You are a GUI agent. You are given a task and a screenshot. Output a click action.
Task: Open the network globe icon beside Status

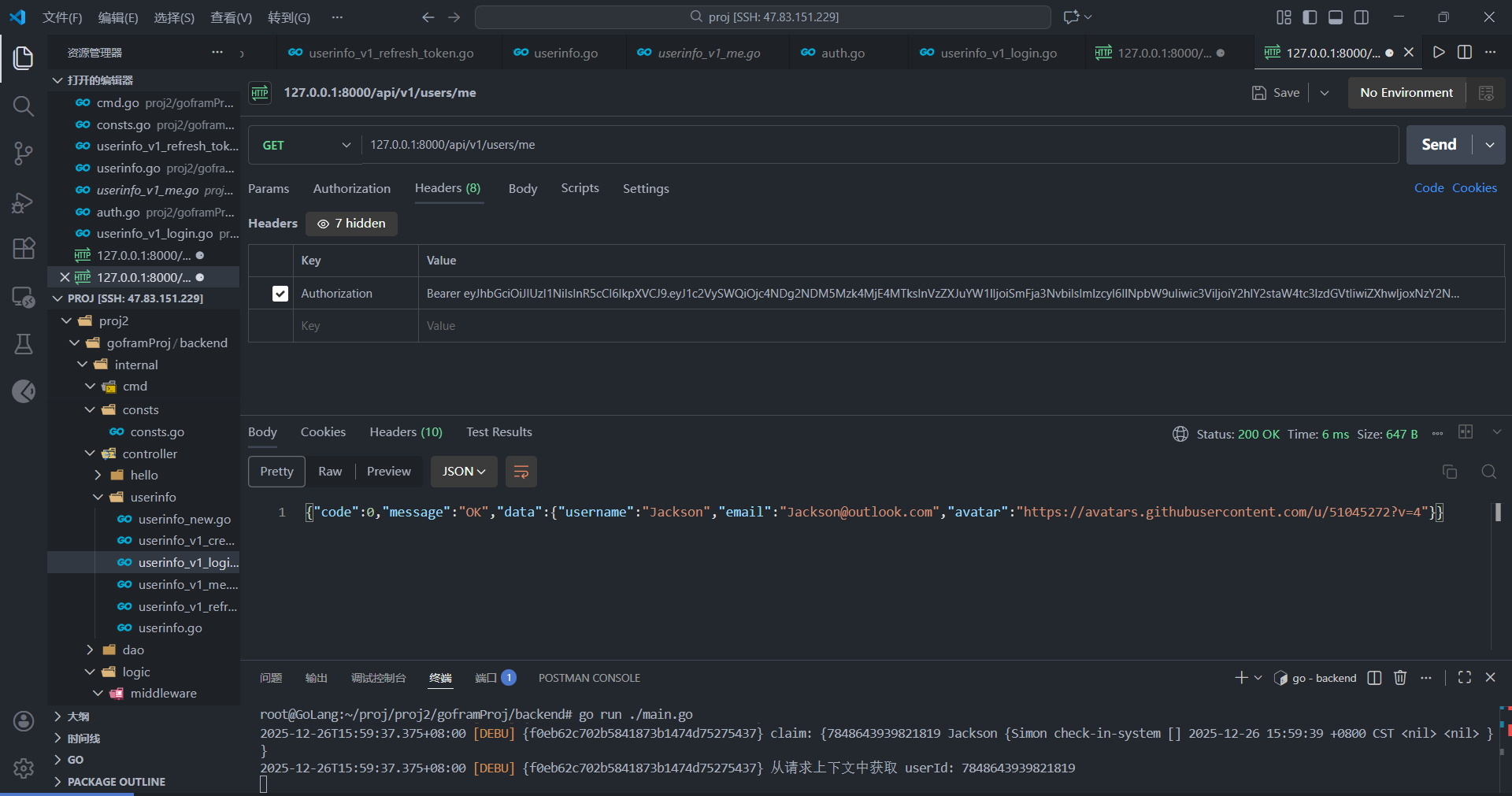tap(1180, 434)
